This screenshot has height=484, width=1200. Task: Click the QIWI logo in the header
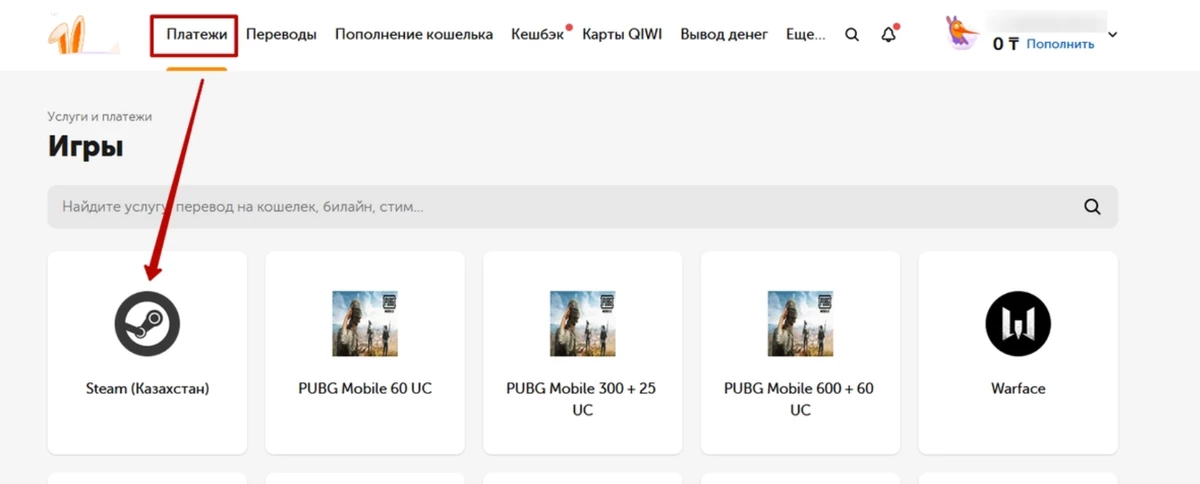pyautogui.click(x=83, y=35)
